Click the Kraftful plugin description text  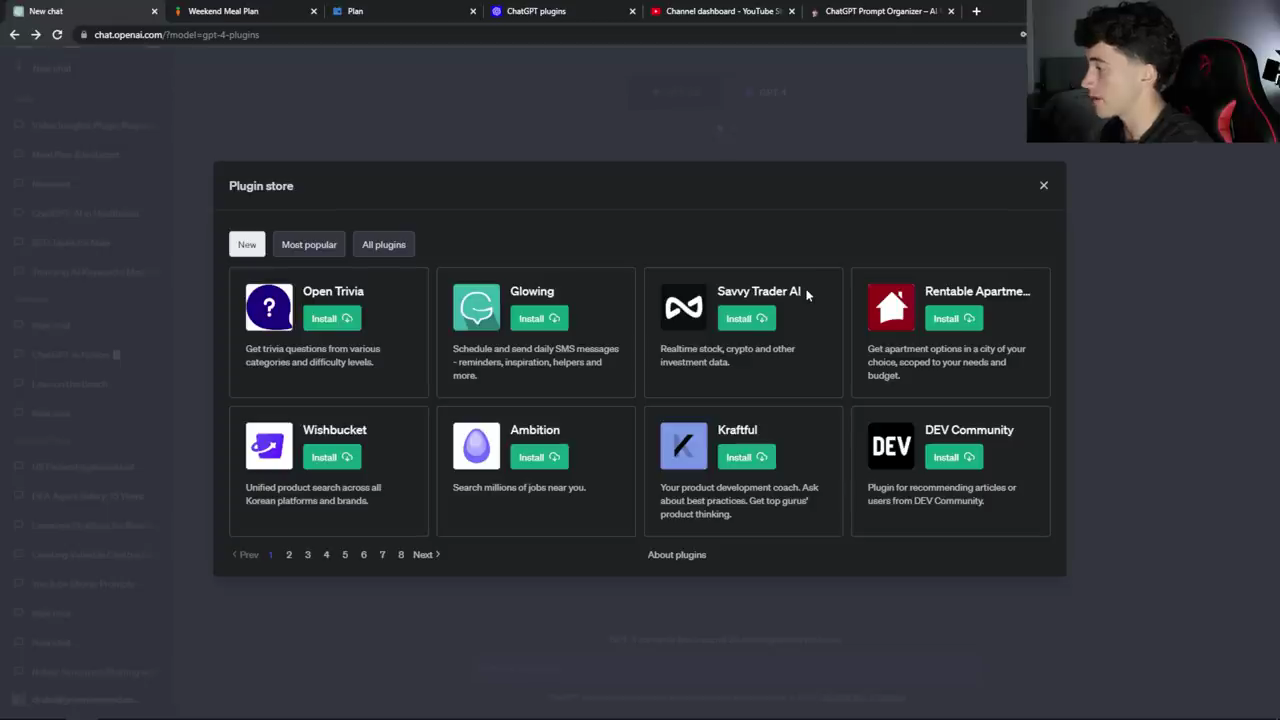pos(740,501)
